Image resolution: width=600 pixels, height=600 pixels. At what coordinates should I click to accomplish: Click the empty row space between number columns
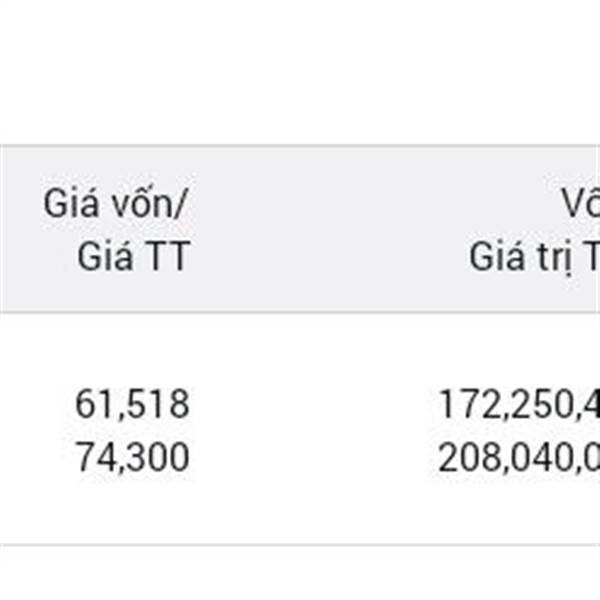[314, 430]
